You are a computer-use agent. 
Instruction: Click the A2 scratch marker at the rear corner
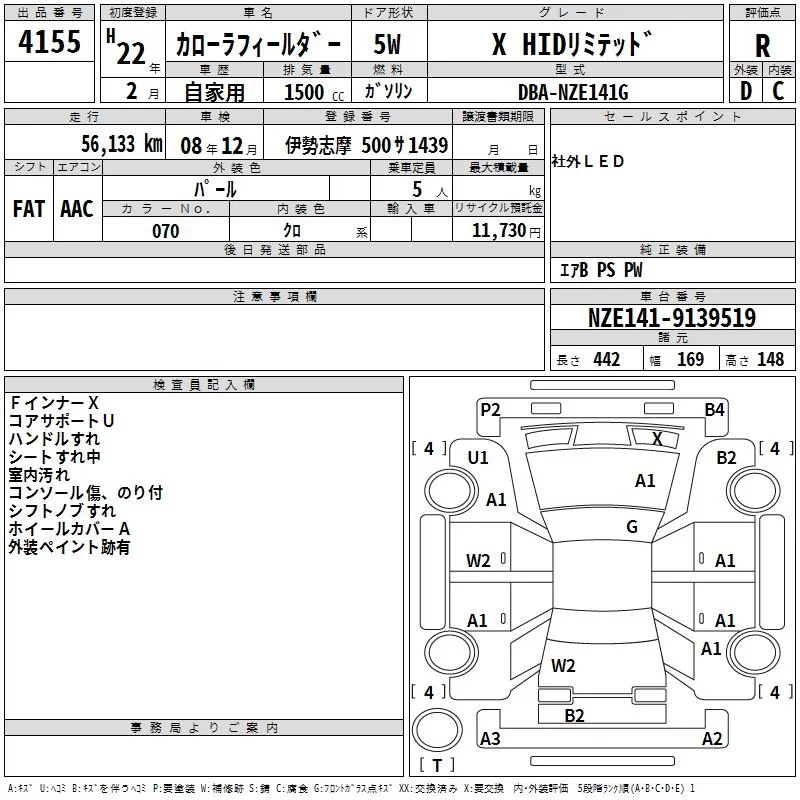click(712, 739)
